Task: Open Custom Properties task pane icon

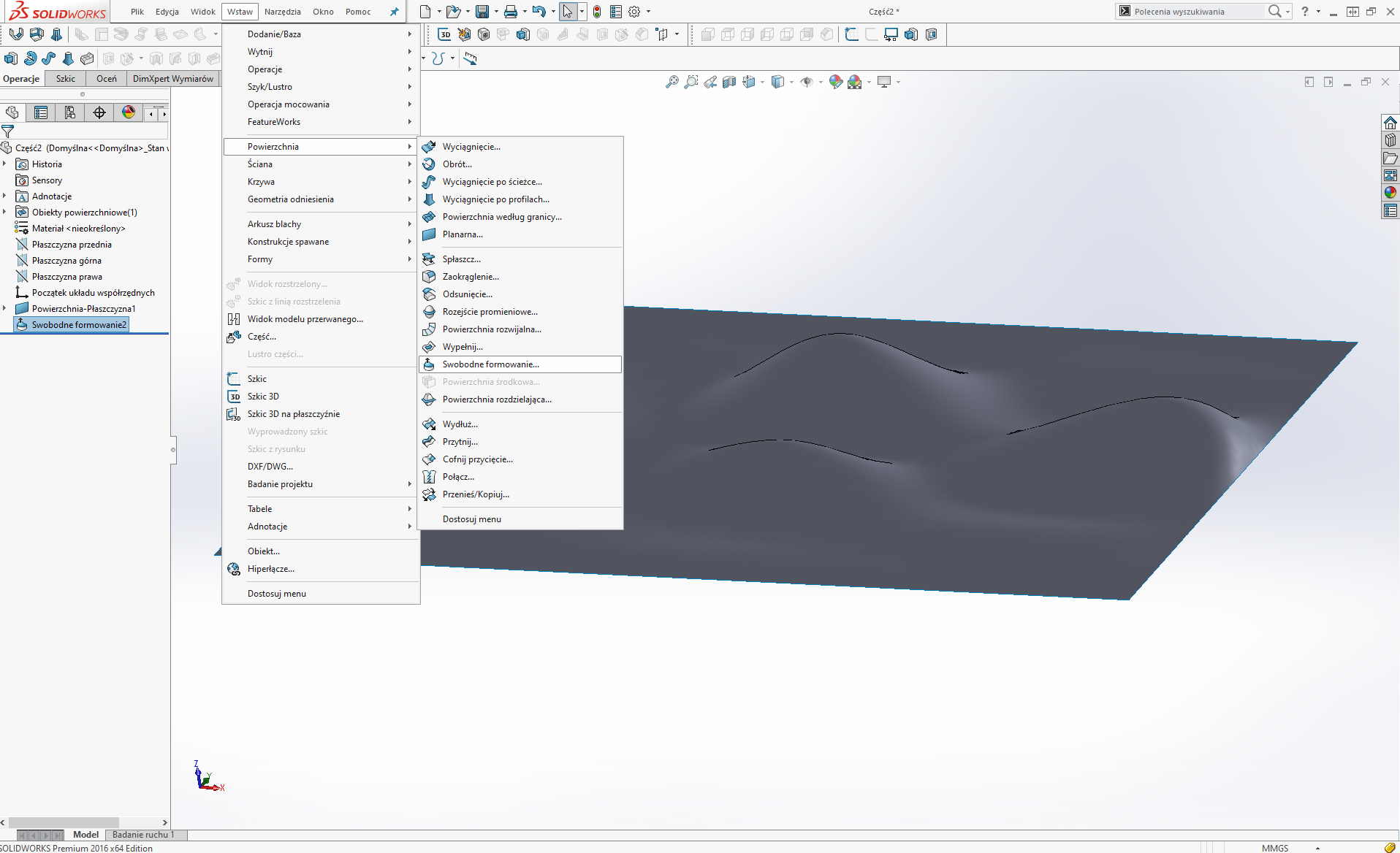Action: click(x=1390, y=210)
